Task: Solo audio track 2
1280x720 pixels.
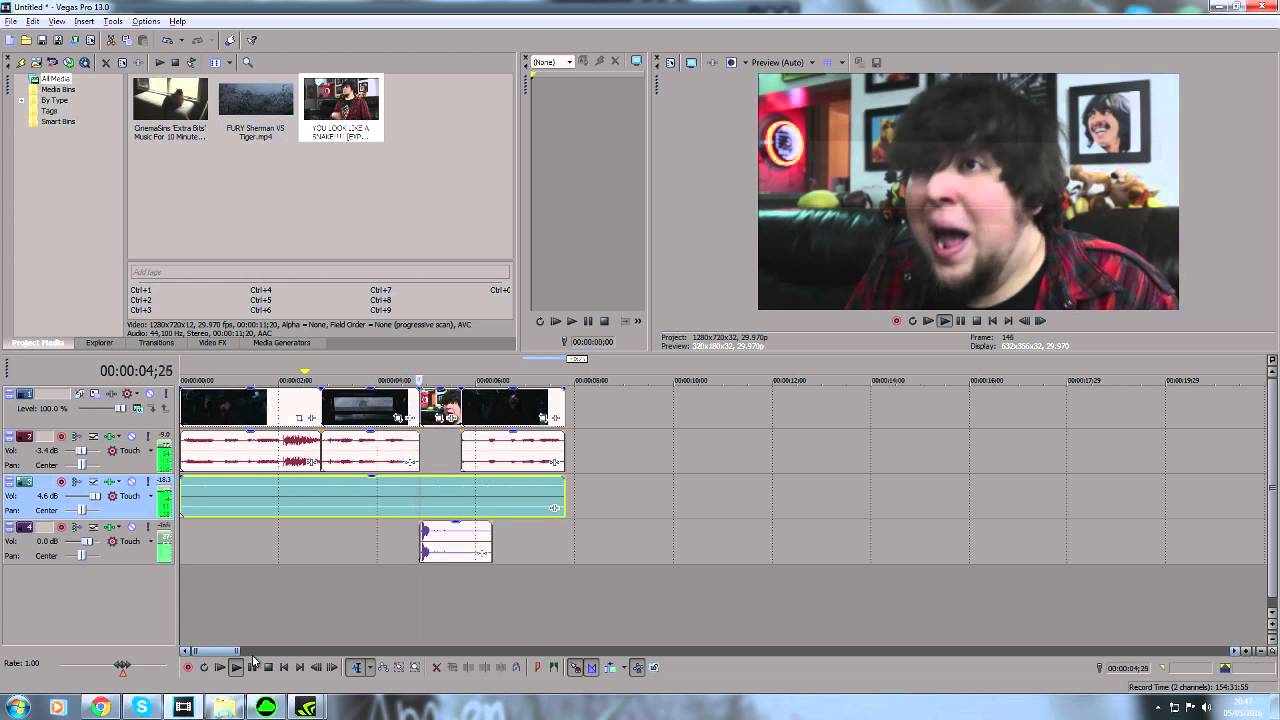Action: tap(148, 437)
